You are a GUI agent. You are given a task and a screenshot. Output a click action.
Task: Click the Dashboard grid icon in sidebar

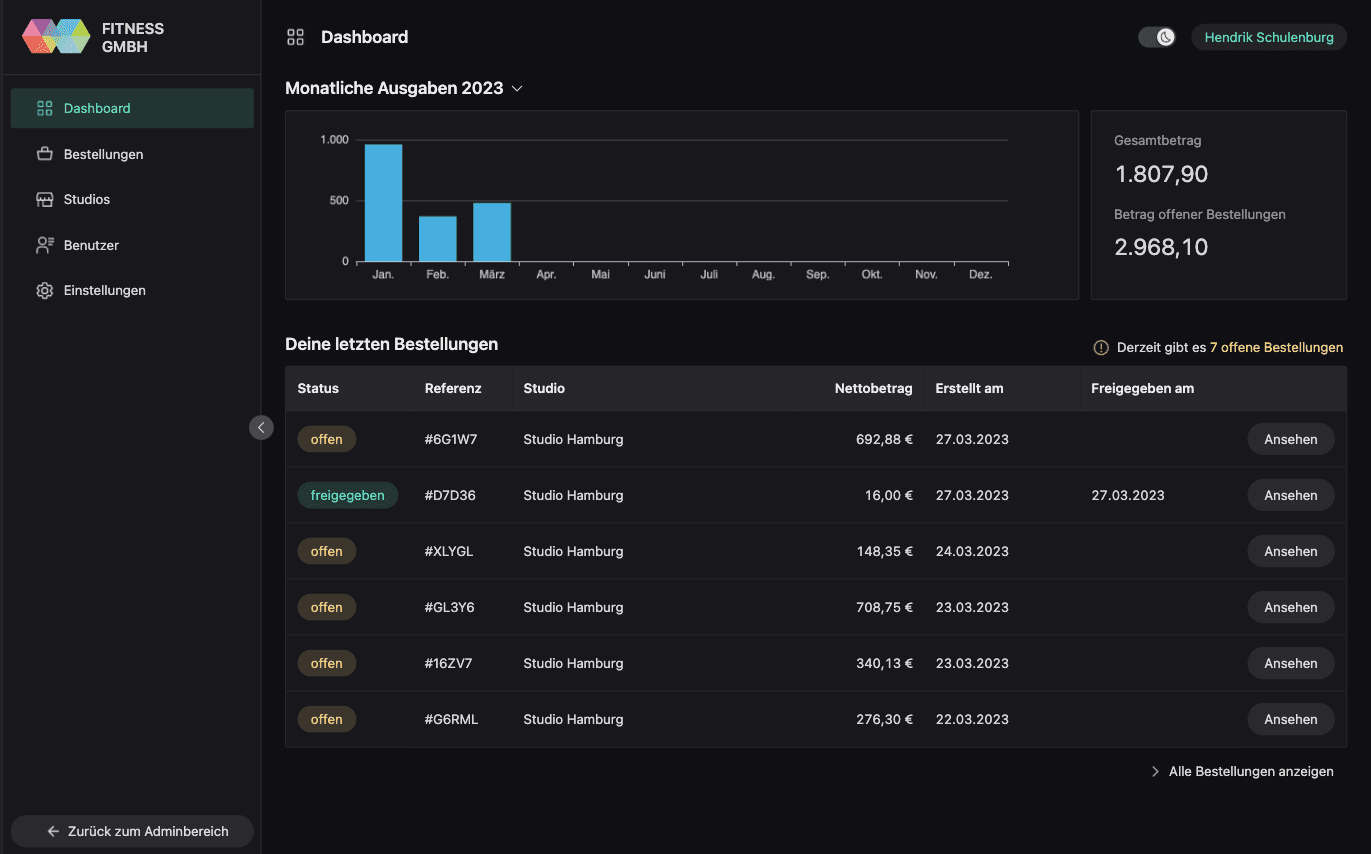44,108
